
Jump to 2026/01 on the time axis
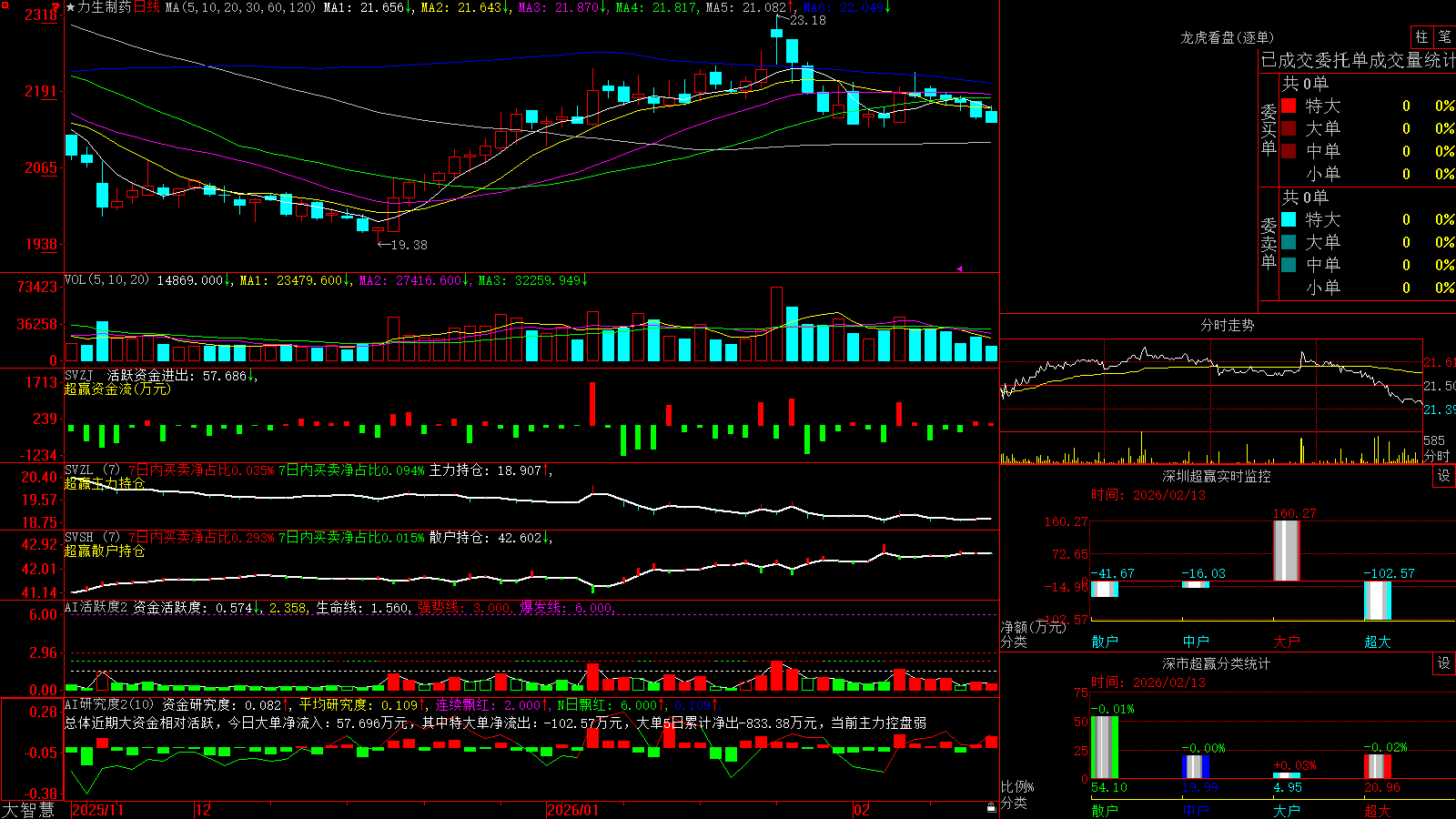(573, 810)
